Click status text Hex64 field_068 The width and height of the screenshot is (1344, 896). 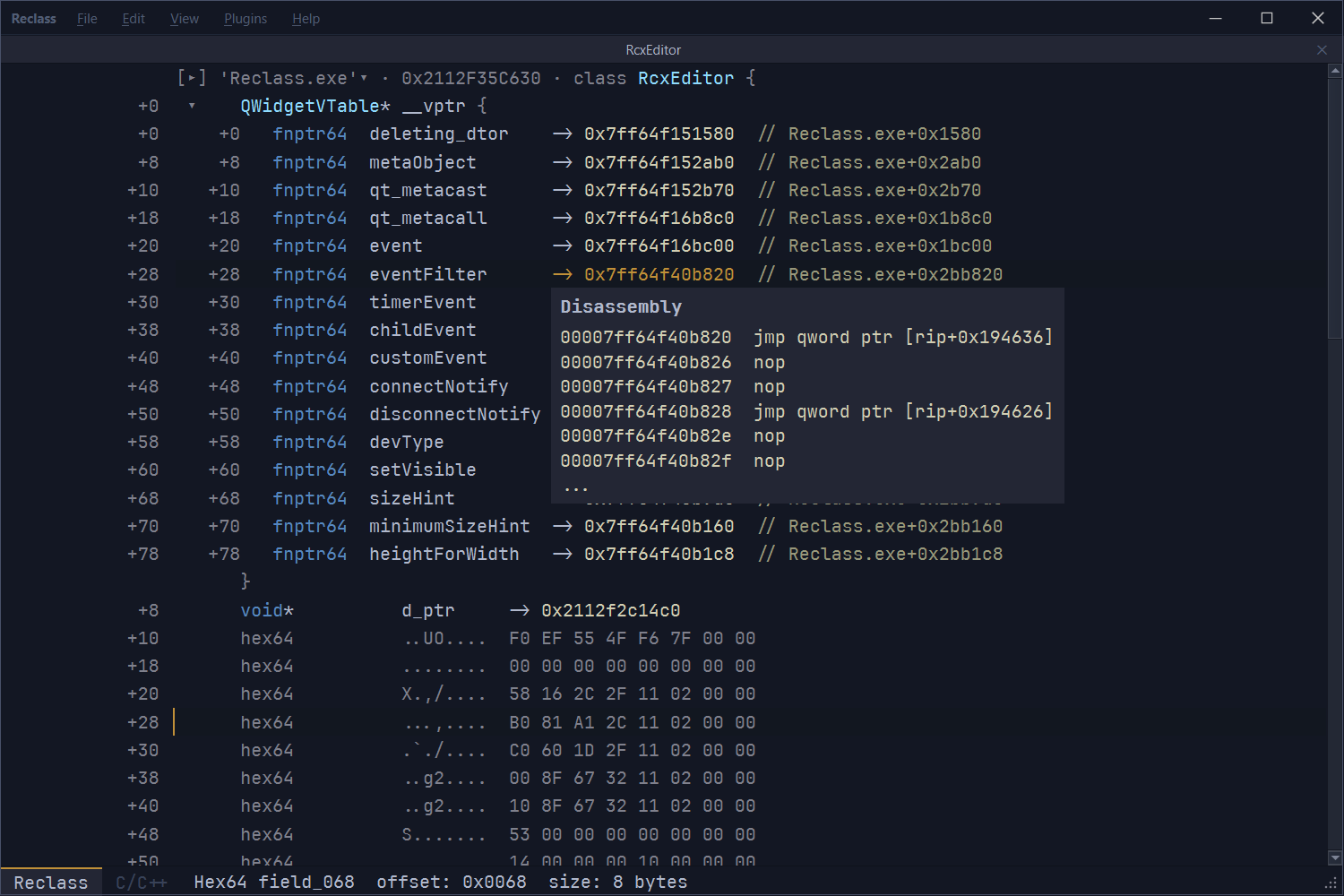coord(274,883)
